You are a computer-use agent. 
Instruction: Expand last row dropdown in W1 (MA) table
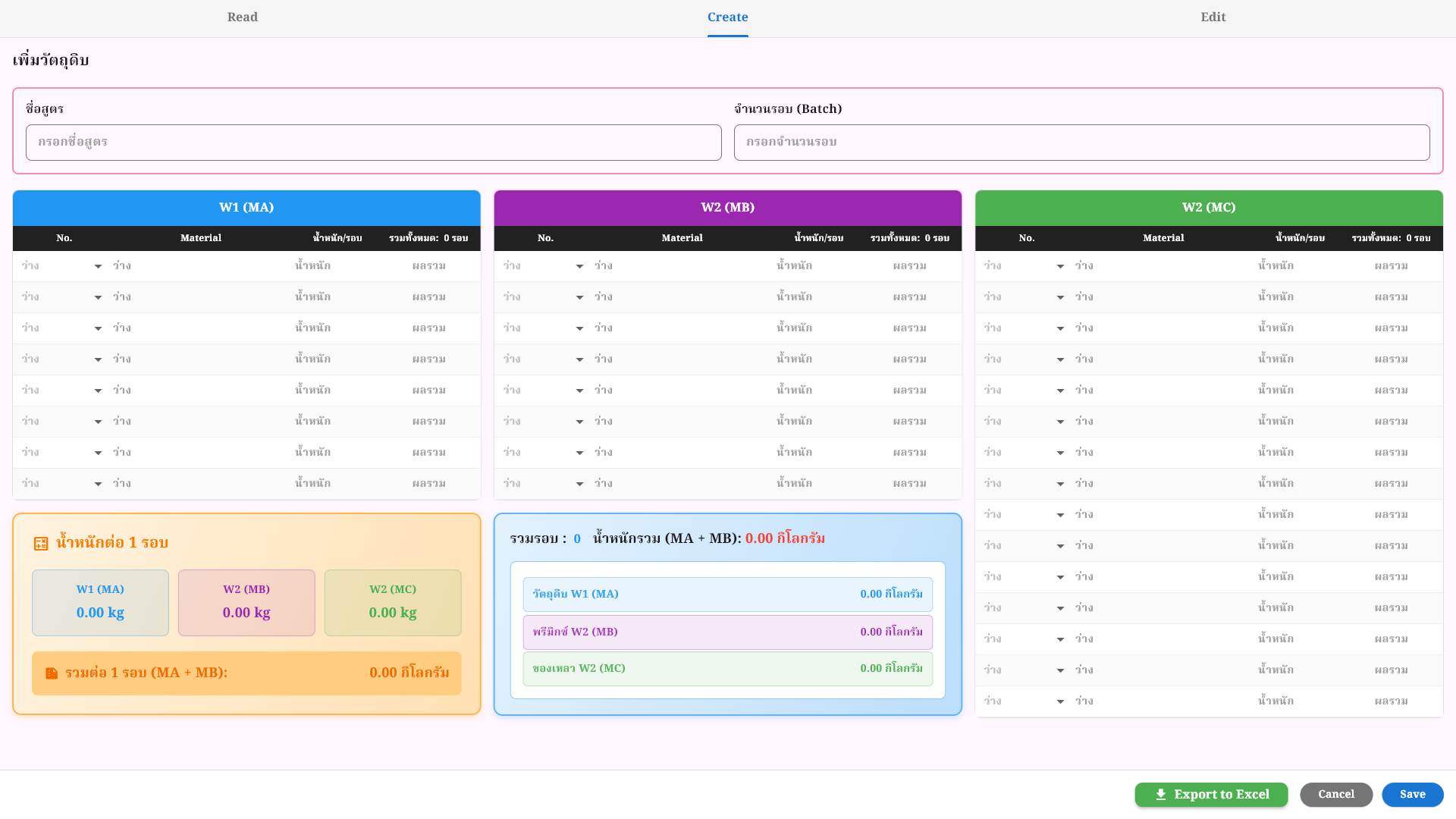point(98,484)
